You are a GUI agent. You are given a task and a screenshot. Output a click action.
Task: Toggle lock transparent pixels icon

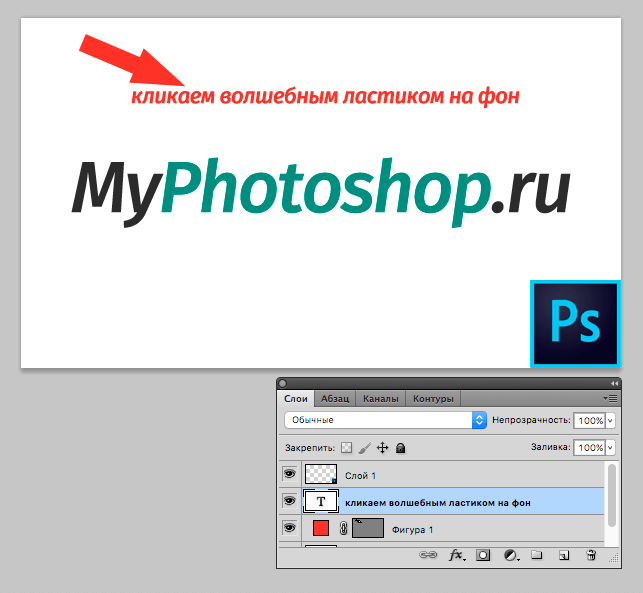pyautogui.click(x=347, y=447)
